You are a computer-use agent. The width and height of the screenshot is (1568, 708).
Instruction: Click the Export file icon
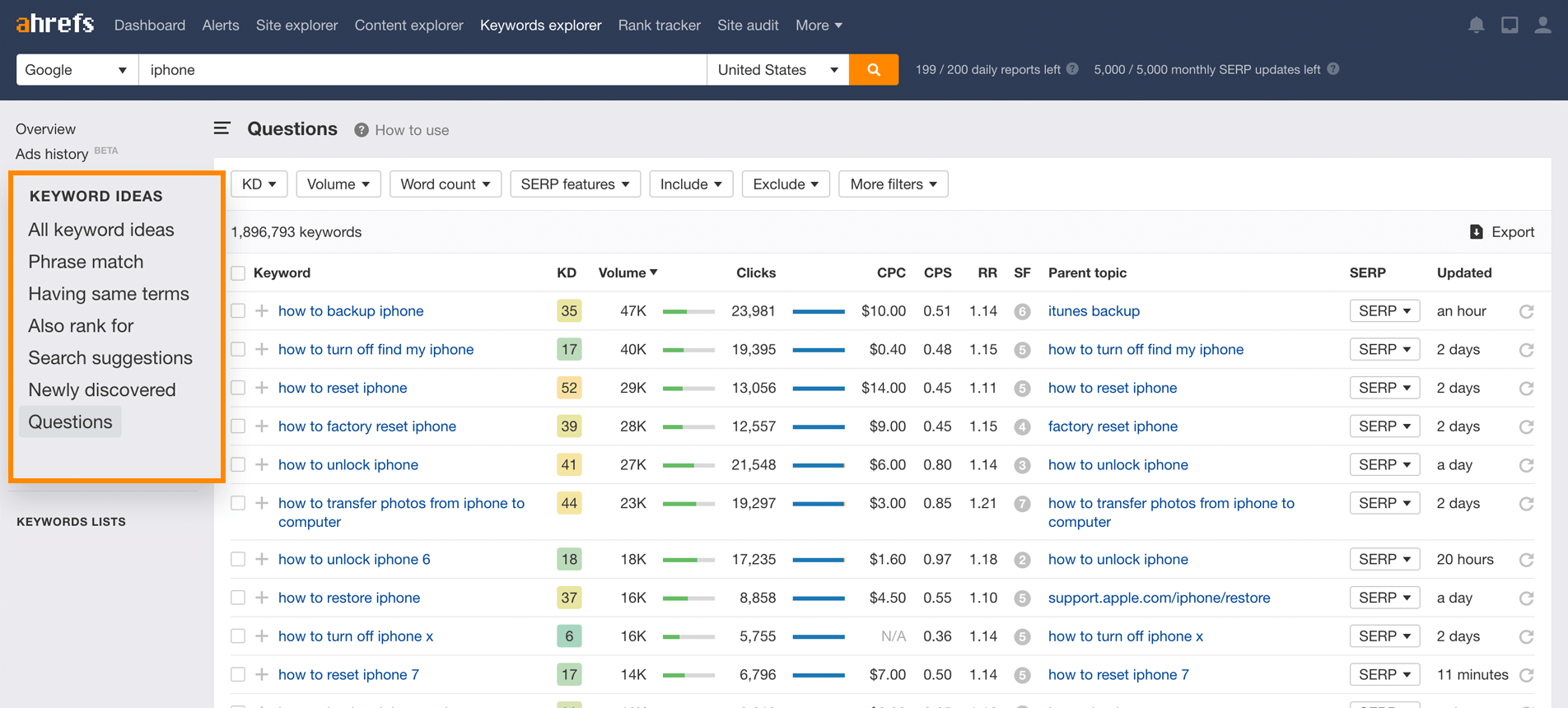[1477, 232]
